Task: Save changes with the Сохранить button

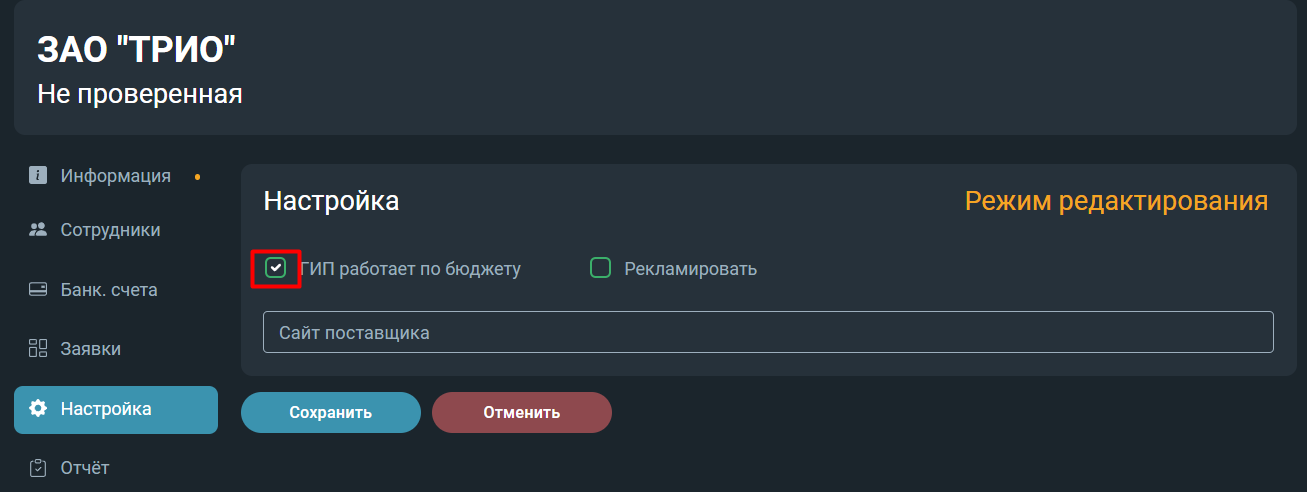Action: click(x=331, y=412)
